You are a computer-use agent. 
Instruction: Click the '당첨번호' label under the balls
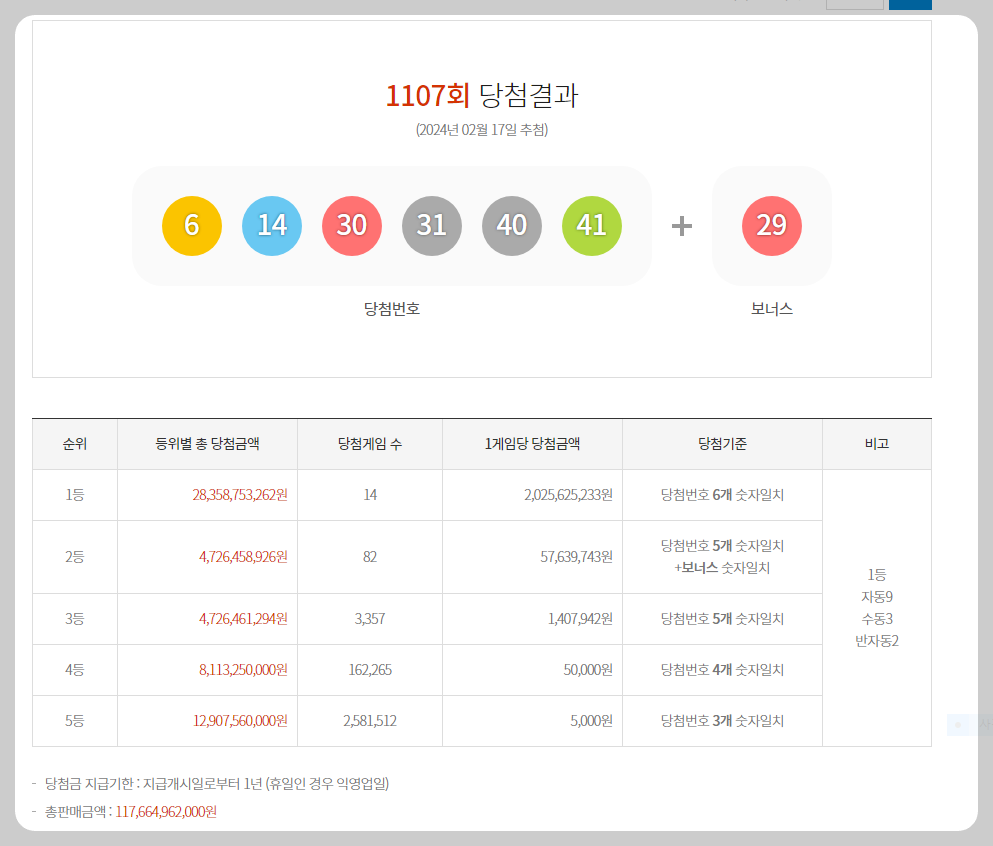click(392, 309)
